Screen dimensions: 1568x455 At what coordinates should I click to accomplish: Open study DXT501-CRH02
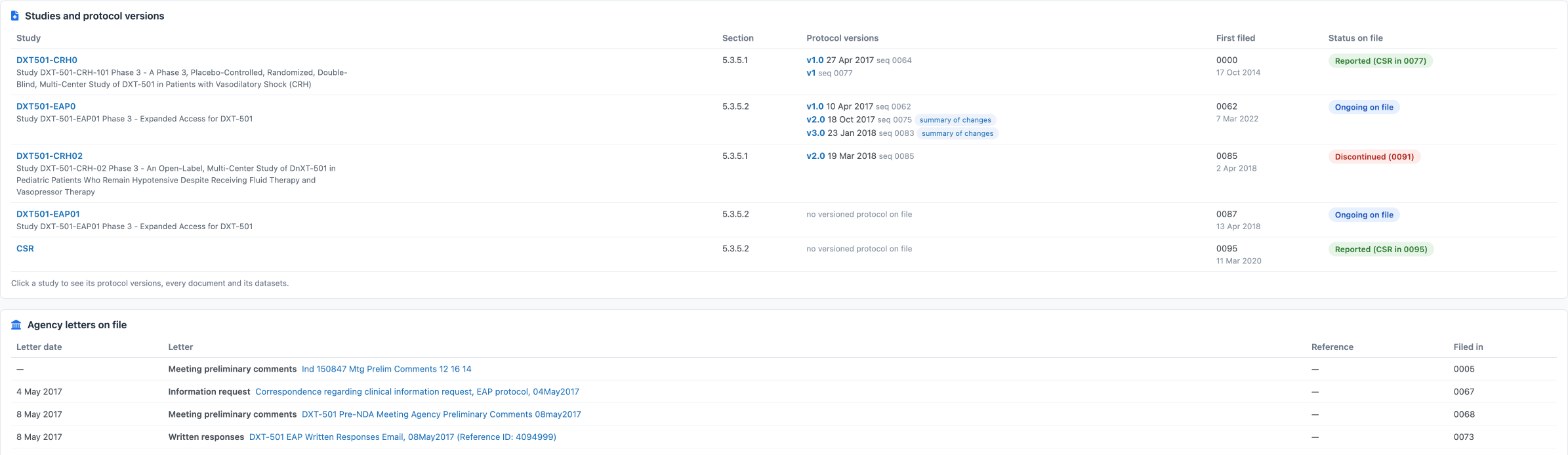[x=49, y=156]
